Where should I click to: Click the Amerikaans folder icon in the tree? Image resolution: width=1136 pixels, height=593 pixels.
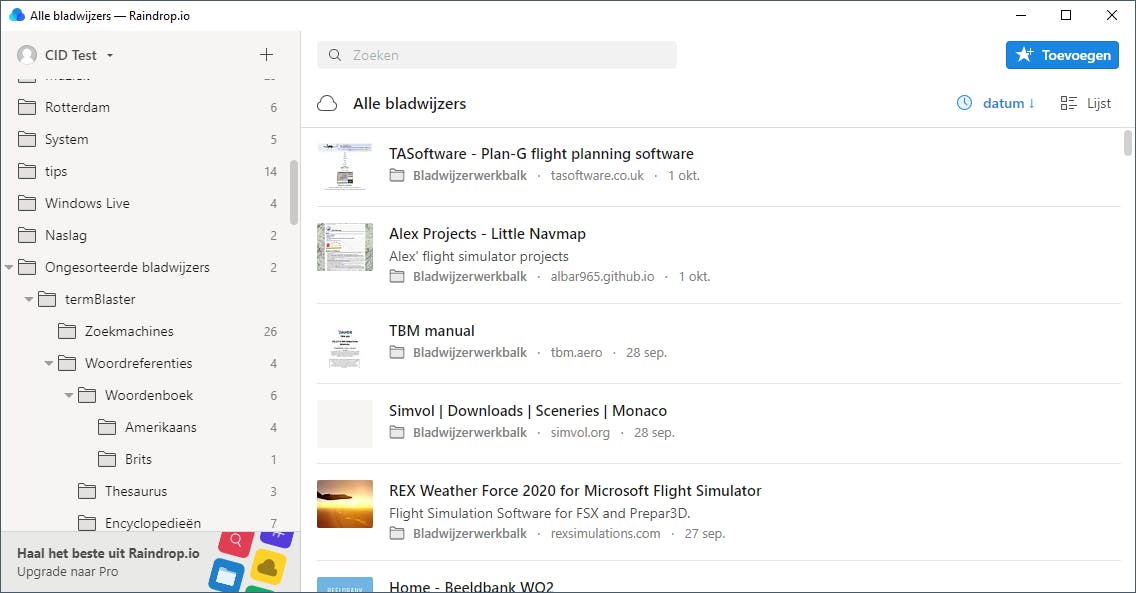pyautogui.click(x=106, y=427)
